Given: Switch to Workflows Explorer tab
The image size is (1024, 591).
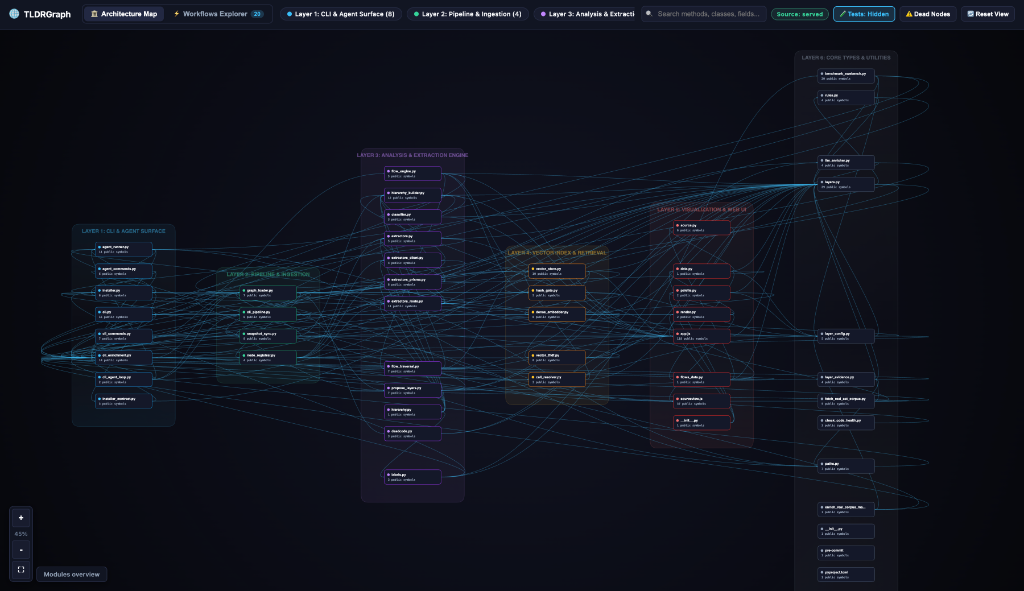Looking at the screenshot, I should tap(219, 14).
